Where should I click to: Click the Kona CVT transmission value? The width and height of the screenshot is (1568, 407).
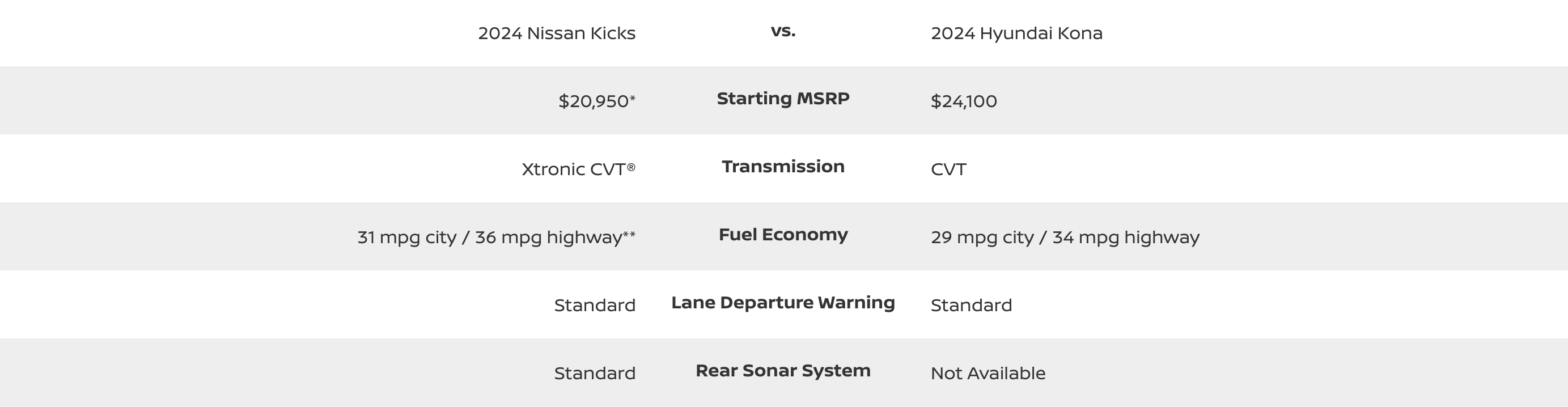[948, 169]
